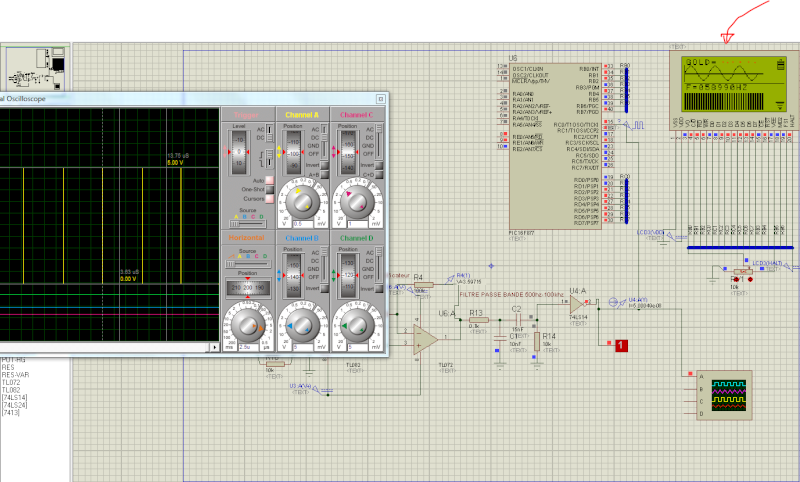800x482 pixels.
Task: Turn the Channel B volts dial
Action: point(302,325)
